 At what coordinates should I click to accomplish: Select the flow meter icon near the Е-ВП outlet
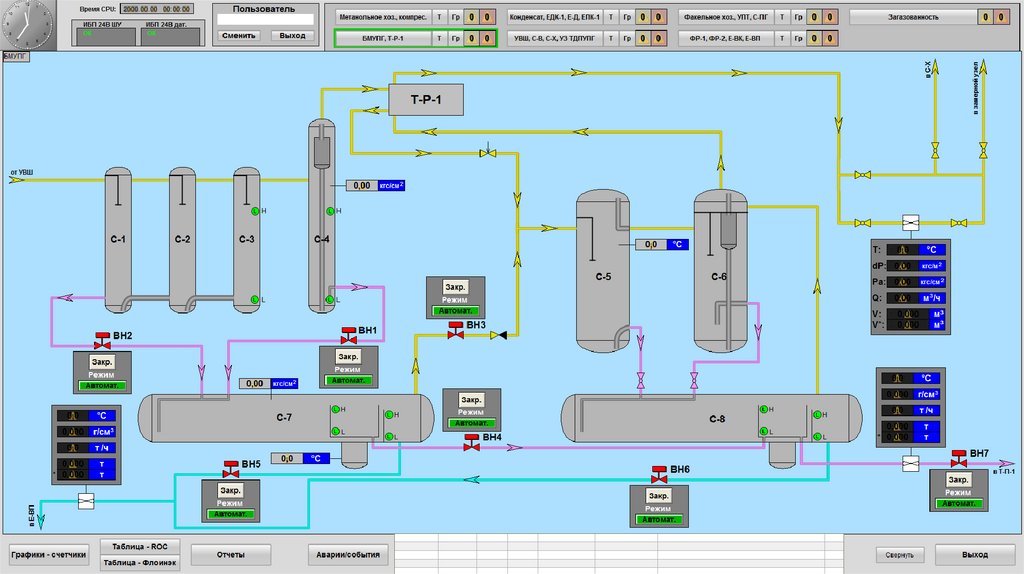point(86,500)
